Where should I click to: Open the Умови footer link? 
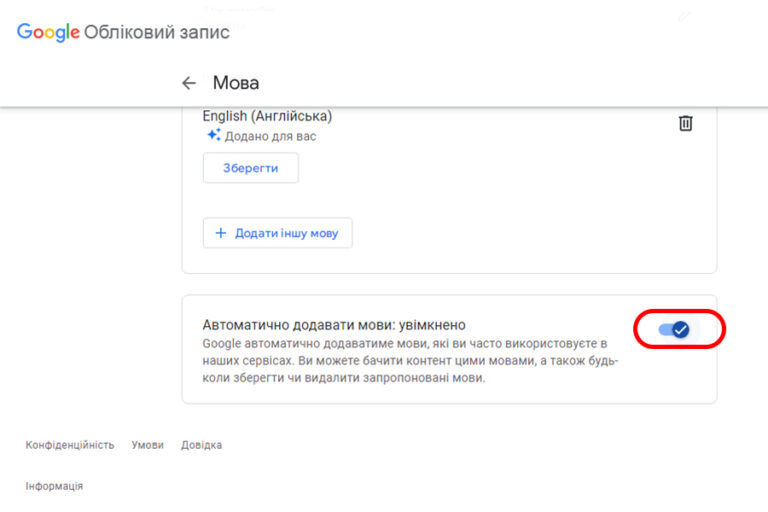147,445
